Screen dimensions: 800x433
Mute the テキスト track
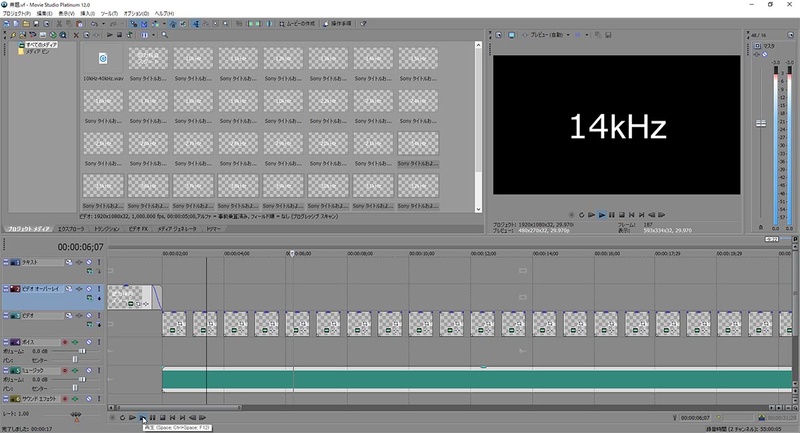click(89, 262)
